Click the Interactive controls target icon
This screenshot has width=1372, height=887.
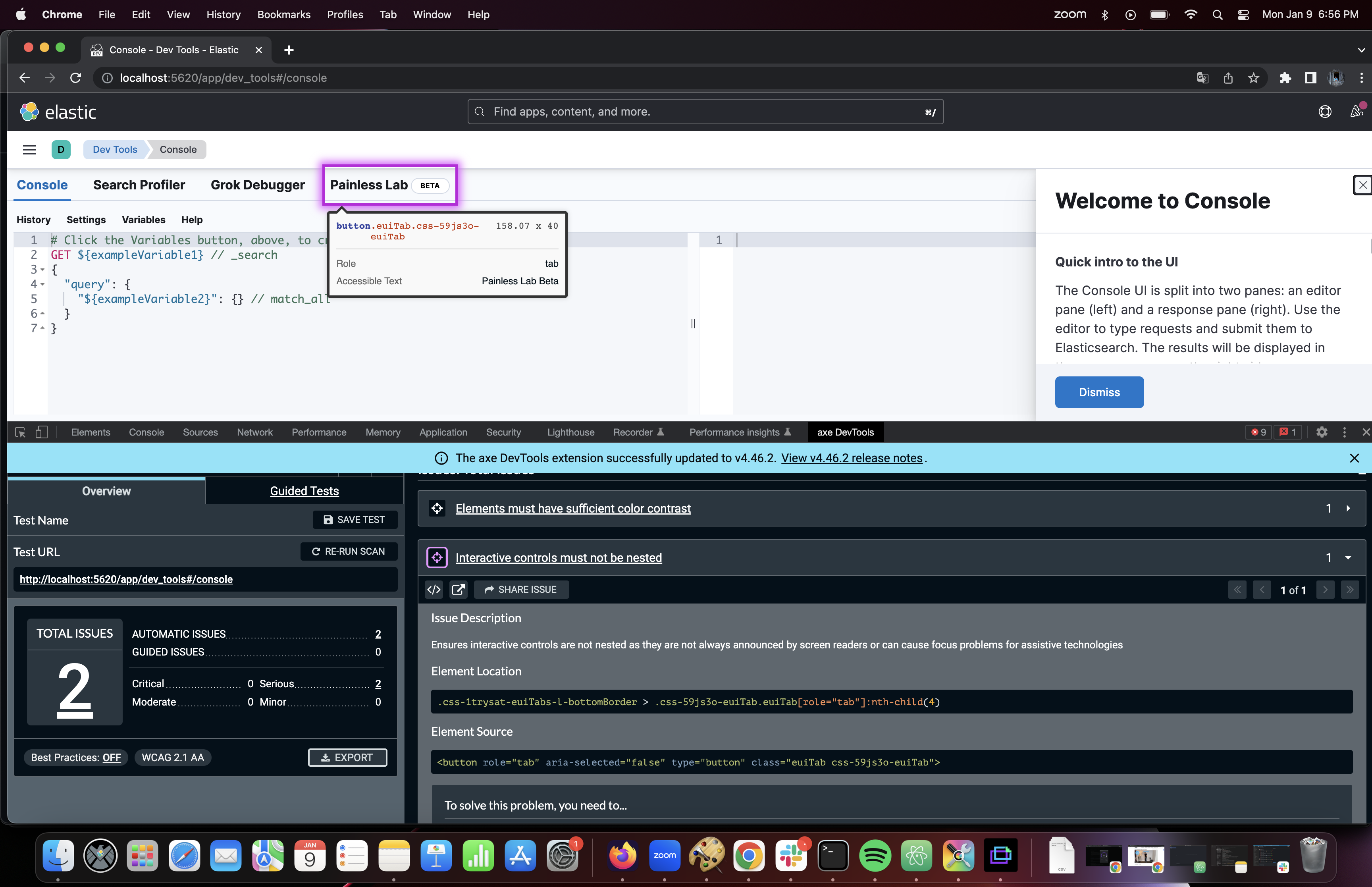tap(437, 557)
